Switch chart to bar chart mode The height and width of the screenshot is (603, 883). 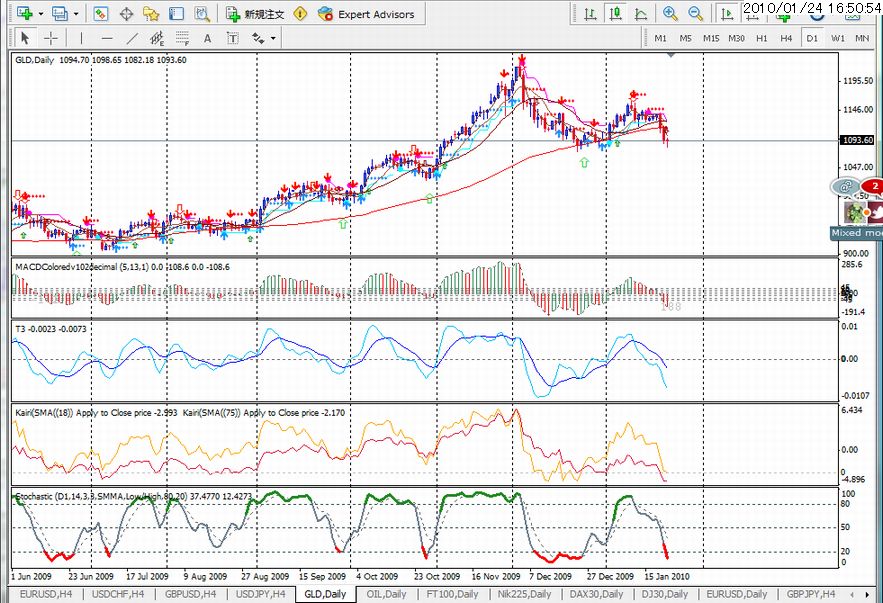point(590,14)
